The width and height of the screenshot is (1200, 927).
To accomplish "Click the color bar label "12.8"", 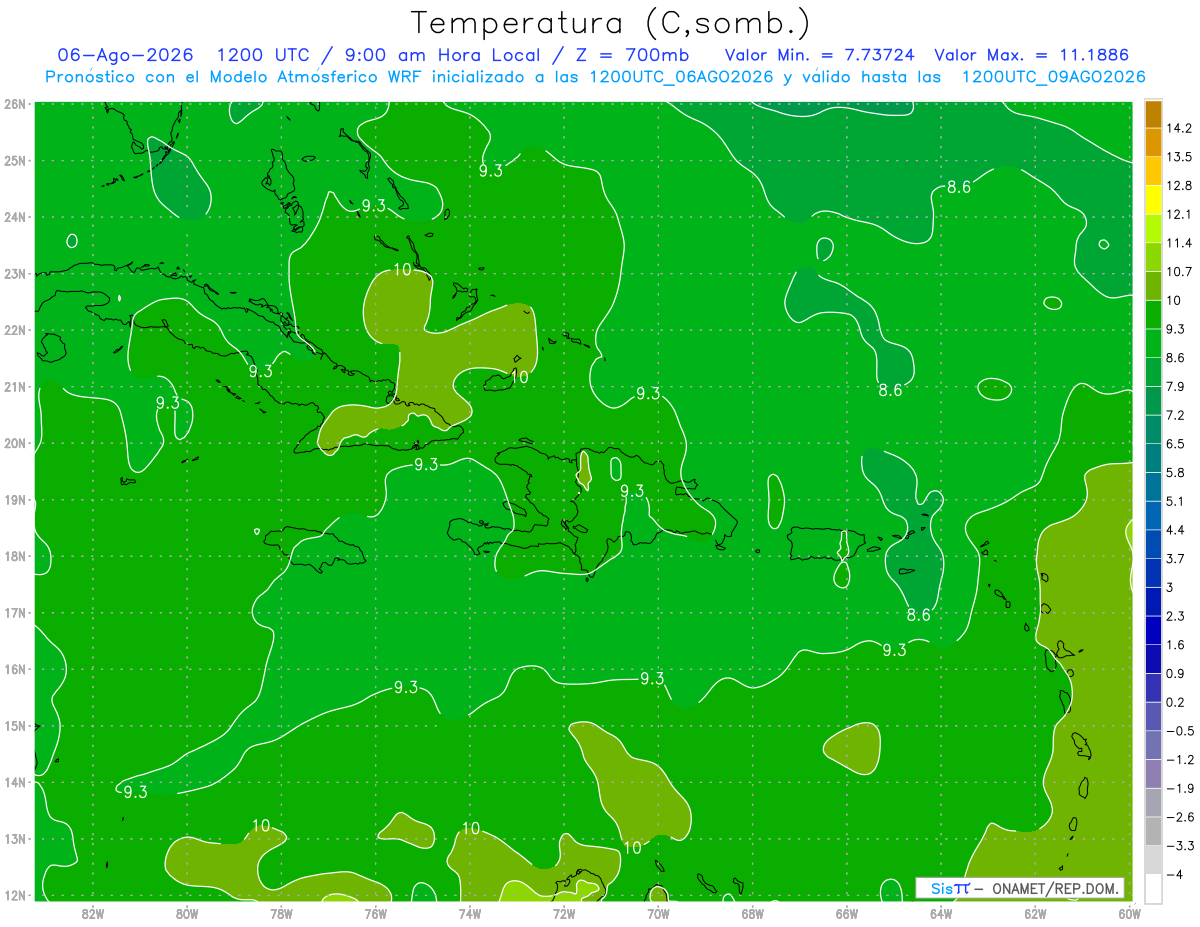I will (1179, 186).
